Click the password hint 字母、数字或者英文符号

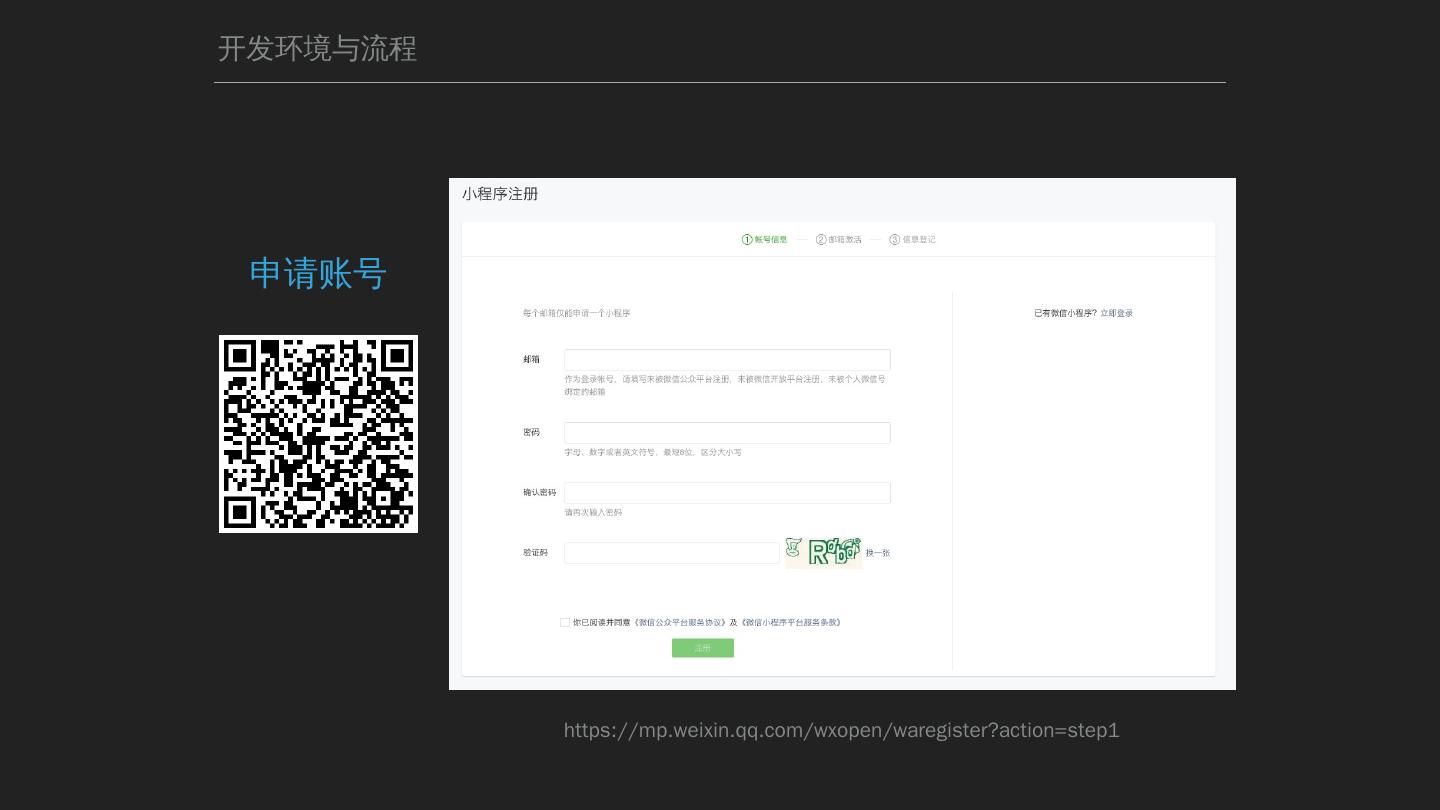(653, 452)
